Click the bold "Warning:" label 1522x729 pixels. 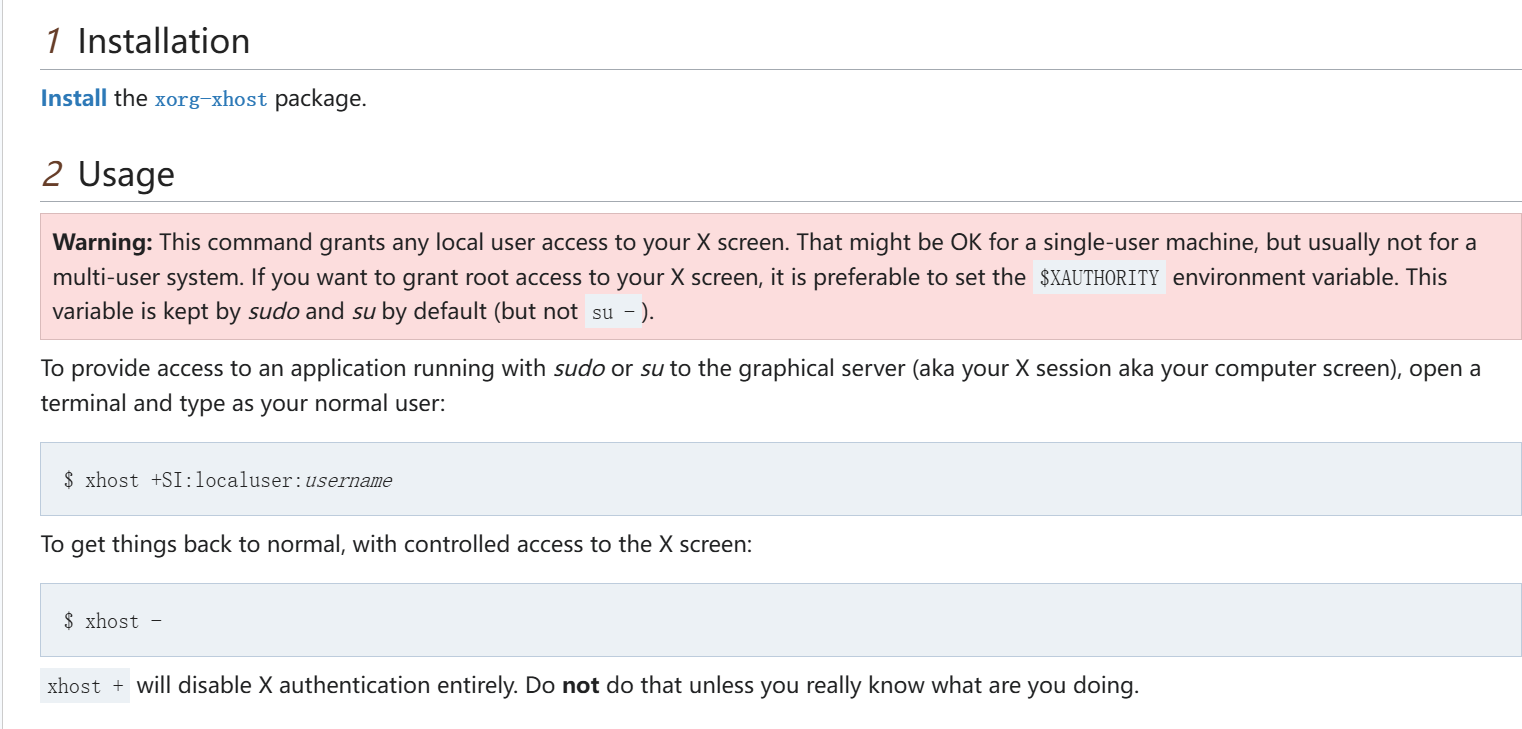[102, 242]
